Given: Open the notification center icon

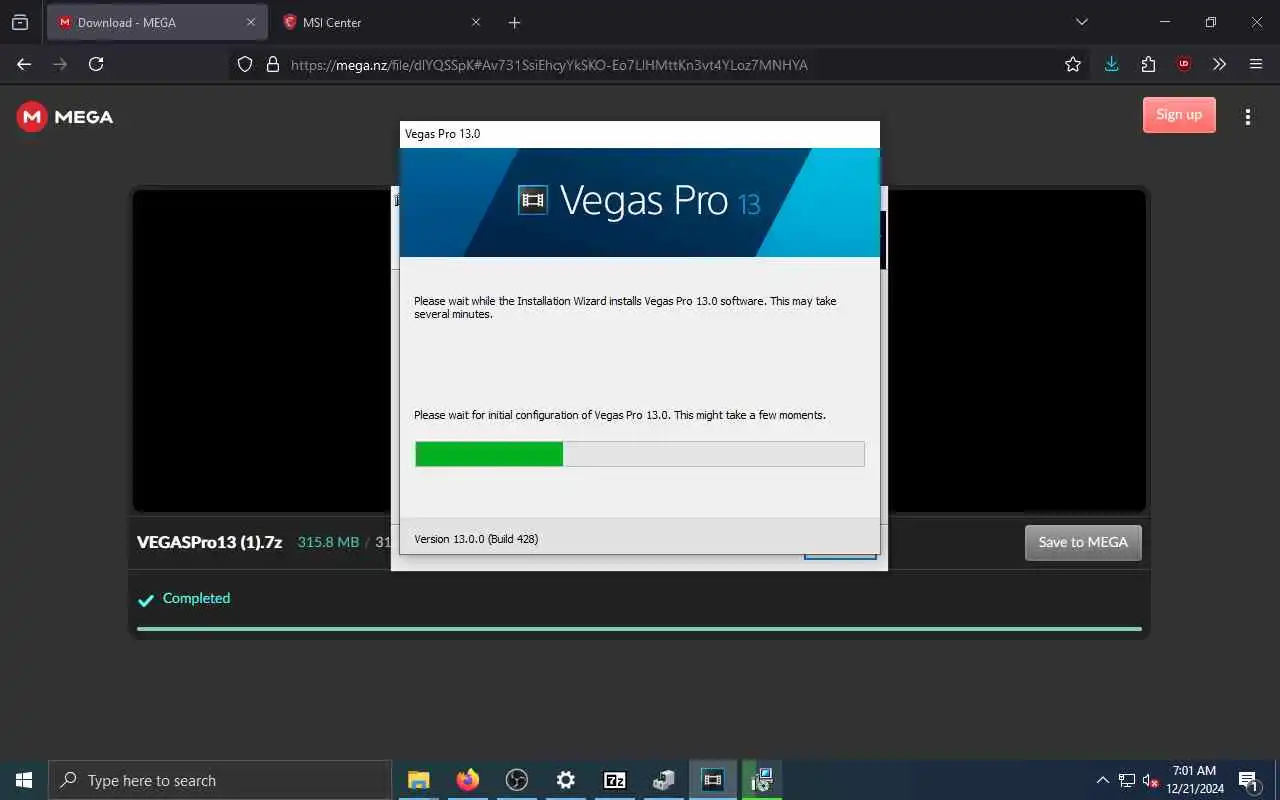Looking at the screenshot, I should pyautogui.click(x=1248, y=780).
